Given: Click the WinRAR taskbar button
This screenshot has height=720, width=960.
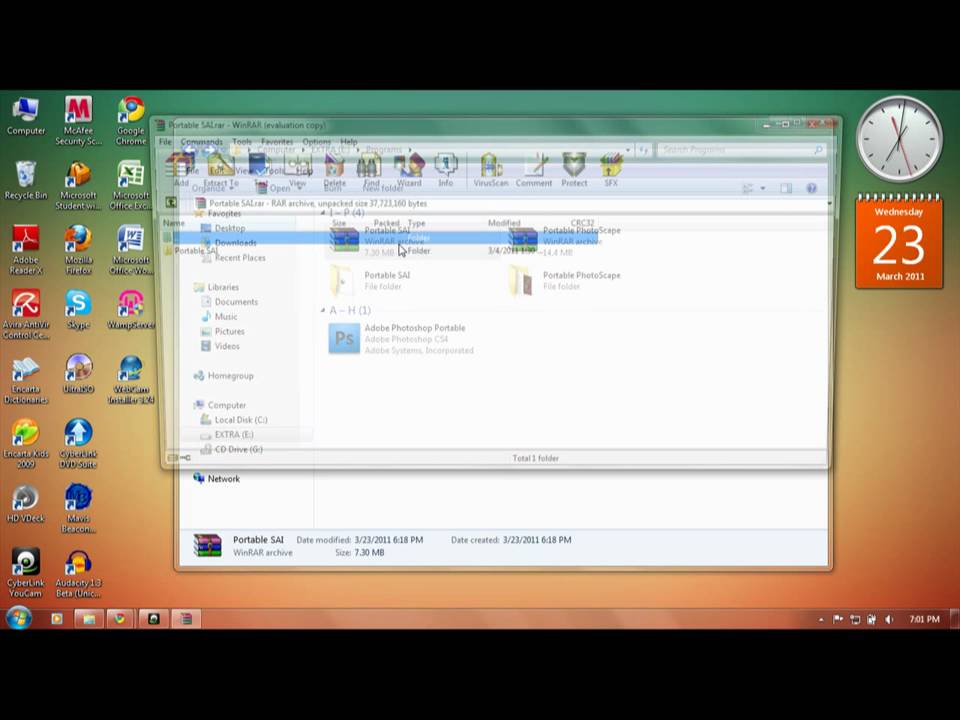Looking at the screenshot, I should tap(186, 619).
